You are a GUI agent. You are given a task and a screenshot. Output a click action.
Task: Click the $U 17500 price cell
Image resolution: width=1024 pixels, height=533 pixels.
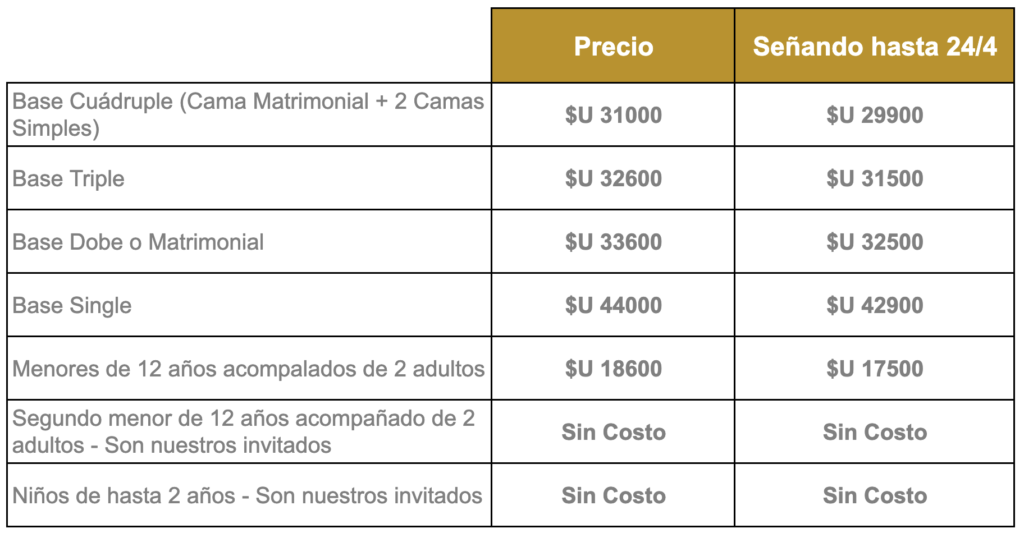tap(874, 369)
